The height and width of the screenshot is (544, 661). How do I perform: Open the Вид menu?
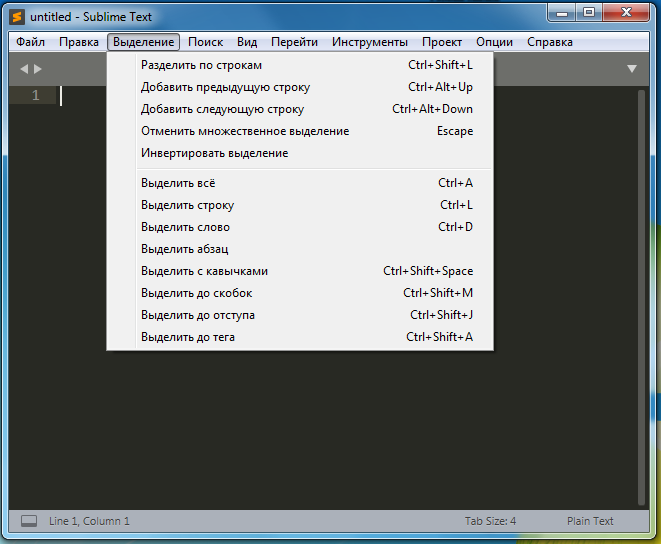[x=247, y=42]
